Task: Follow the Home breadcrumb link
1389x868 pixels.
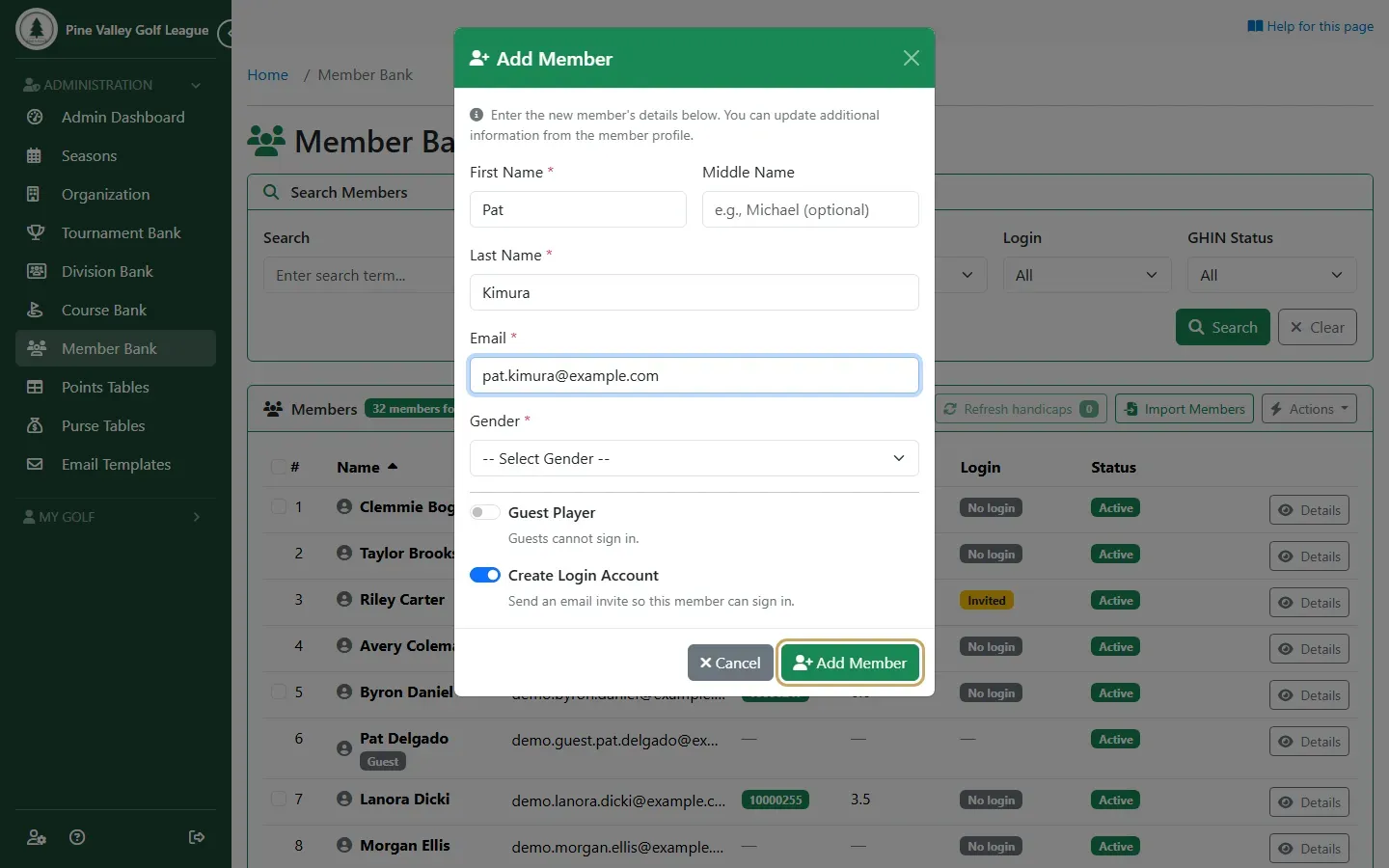Action: [267, 74]
